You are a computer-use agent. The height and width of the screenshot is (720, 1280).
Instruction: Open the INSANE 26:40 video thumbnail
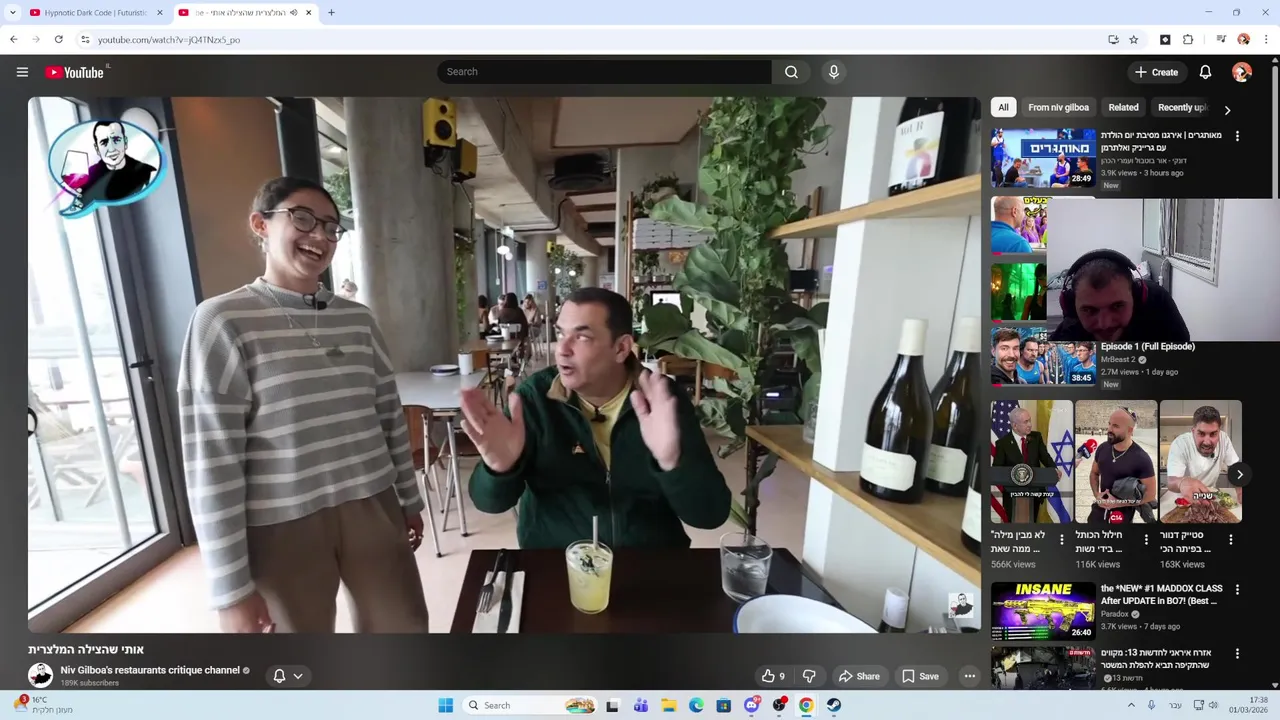click(x=1043, y=611)
